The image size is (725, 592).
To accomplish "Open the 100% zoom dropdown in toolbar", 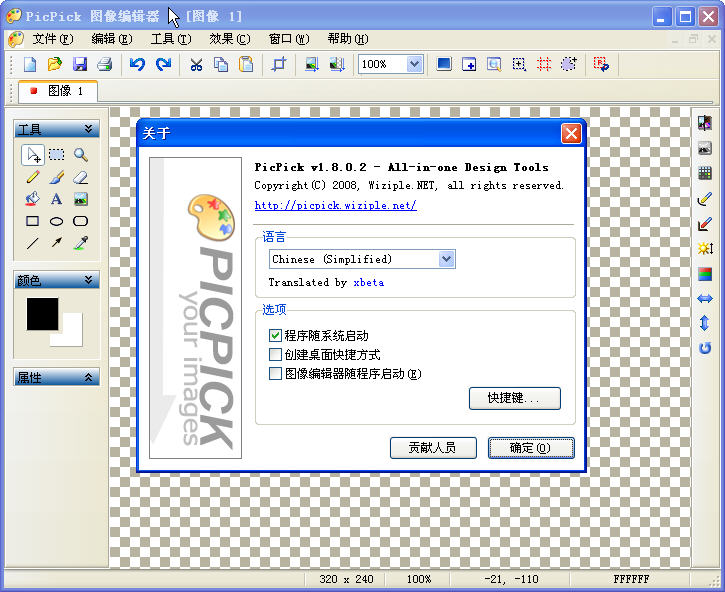I will click(x=415, y=64).
